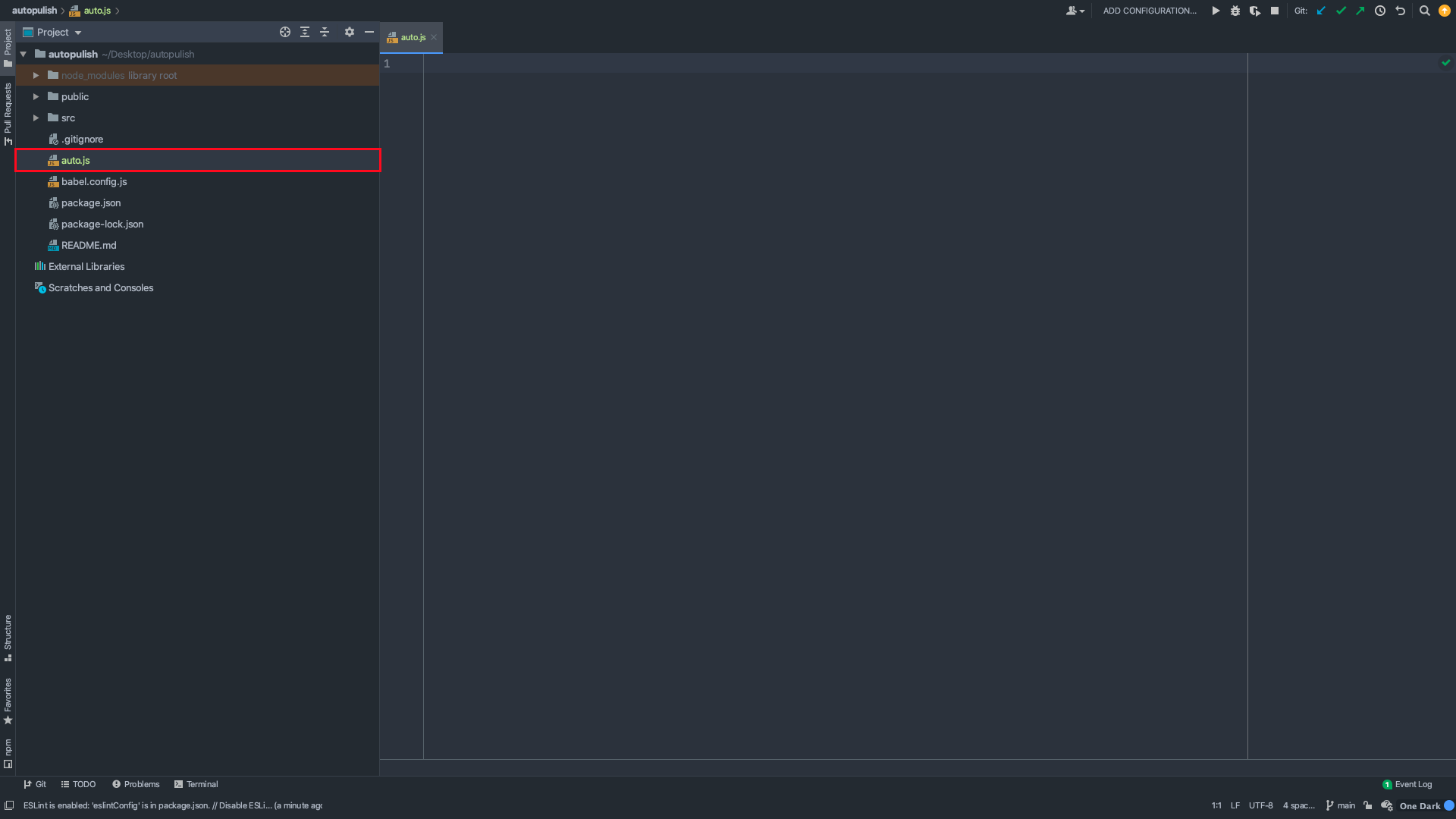Open Search Everywhere magnifier
Screen dimensions: 1456x819
tap(1425, 11)
